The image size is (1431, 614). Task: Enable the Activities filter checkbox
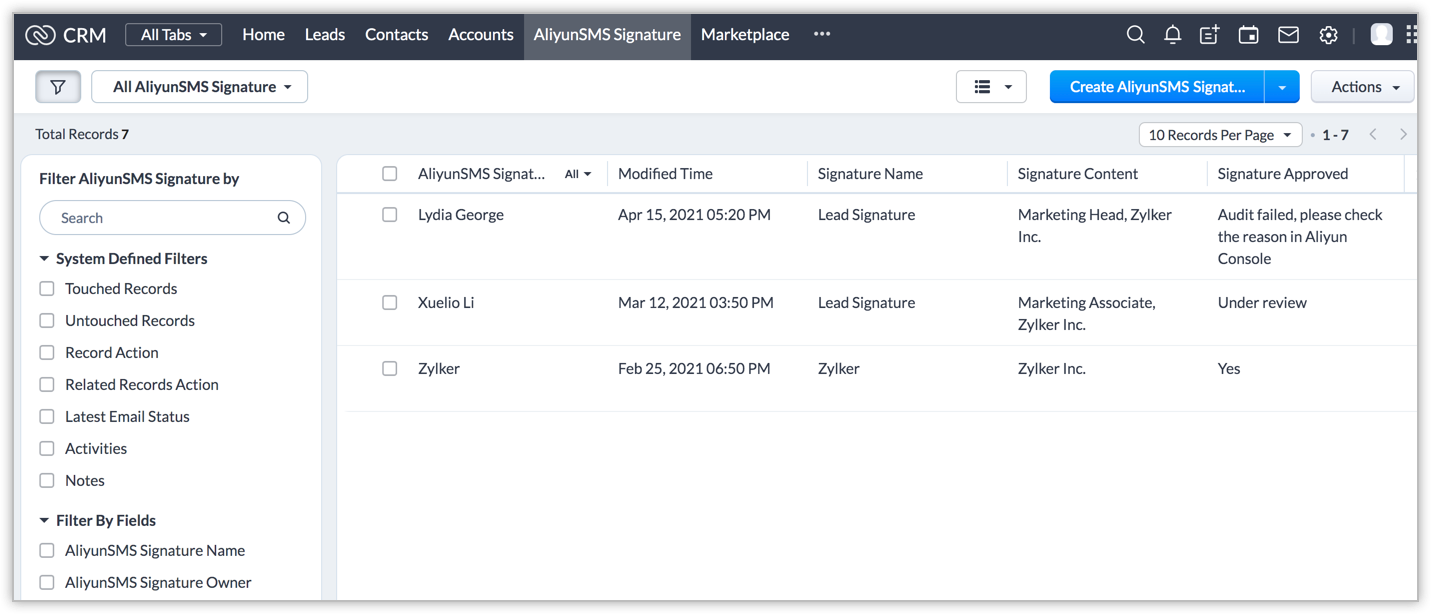[47, 449]
